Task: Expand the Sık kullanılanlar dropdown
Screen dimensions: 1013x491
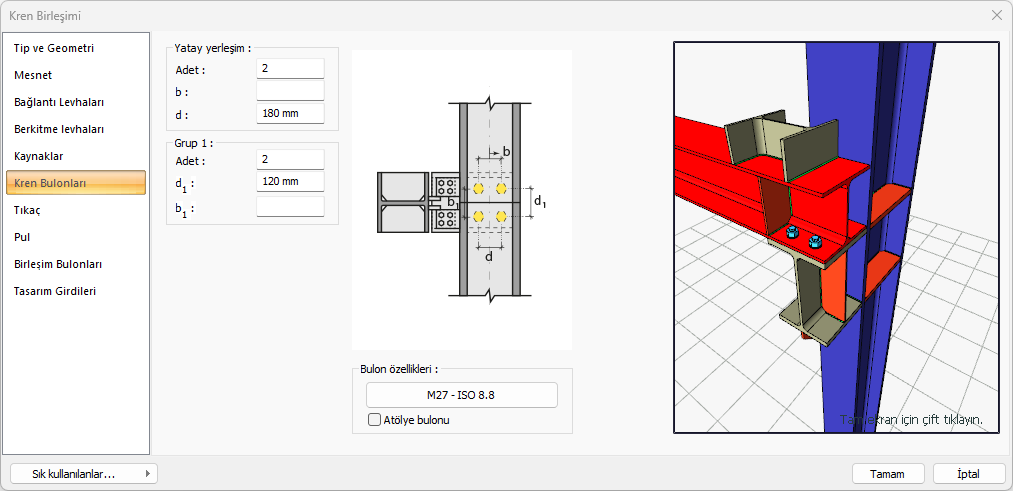Action: (84, 474)
